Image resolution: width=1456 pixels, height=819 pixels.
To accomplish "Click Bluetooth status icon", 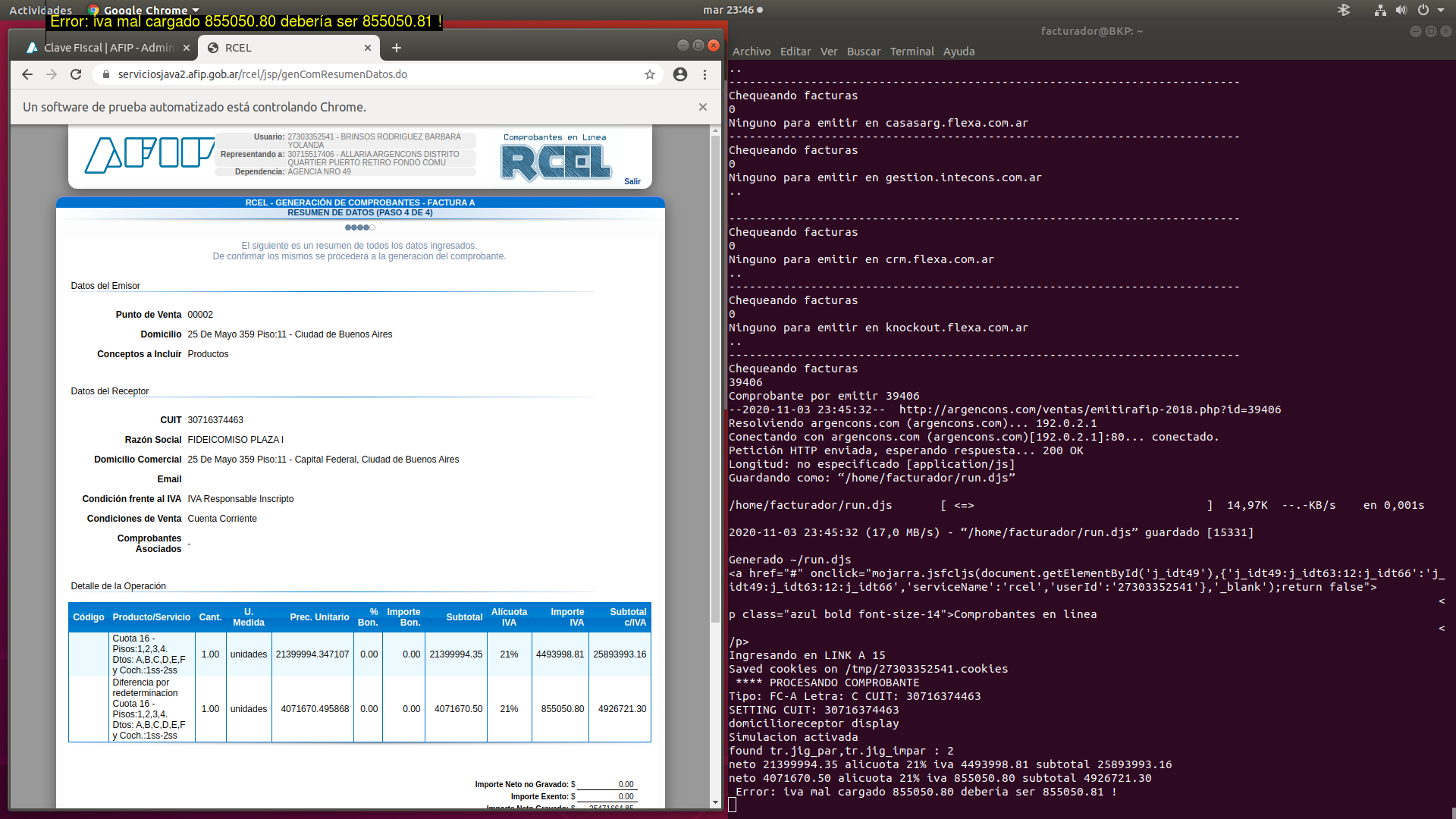I will tap(1344, 10).
